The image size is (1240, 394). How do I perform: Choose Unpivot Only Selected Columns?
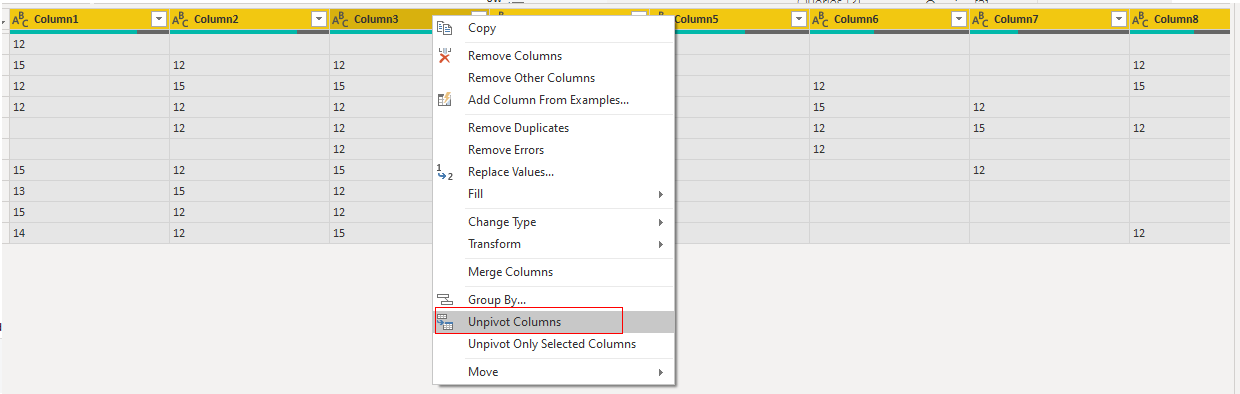coord(554,344)
